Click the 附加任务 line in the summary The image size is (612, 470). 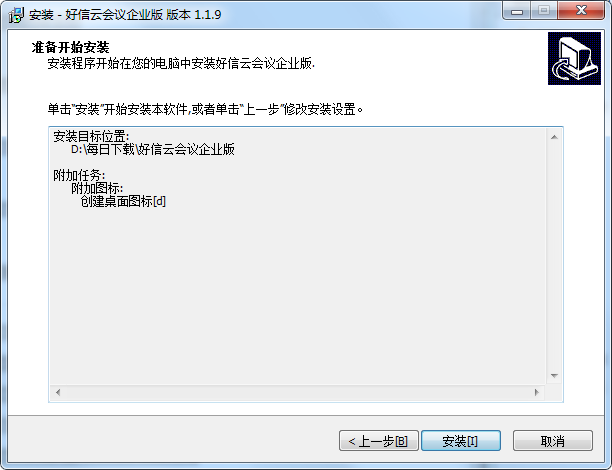[79, 175]
